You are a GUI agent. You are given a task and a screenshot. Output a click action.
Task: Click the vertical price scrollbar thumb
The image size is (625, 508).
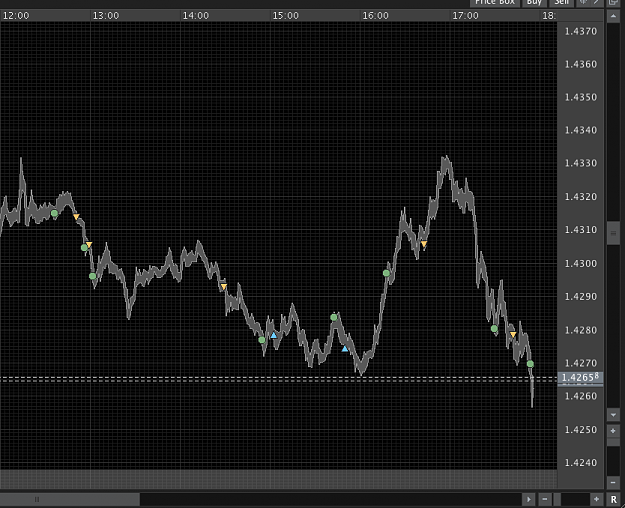pyautogui.click(x=613, y=233)
